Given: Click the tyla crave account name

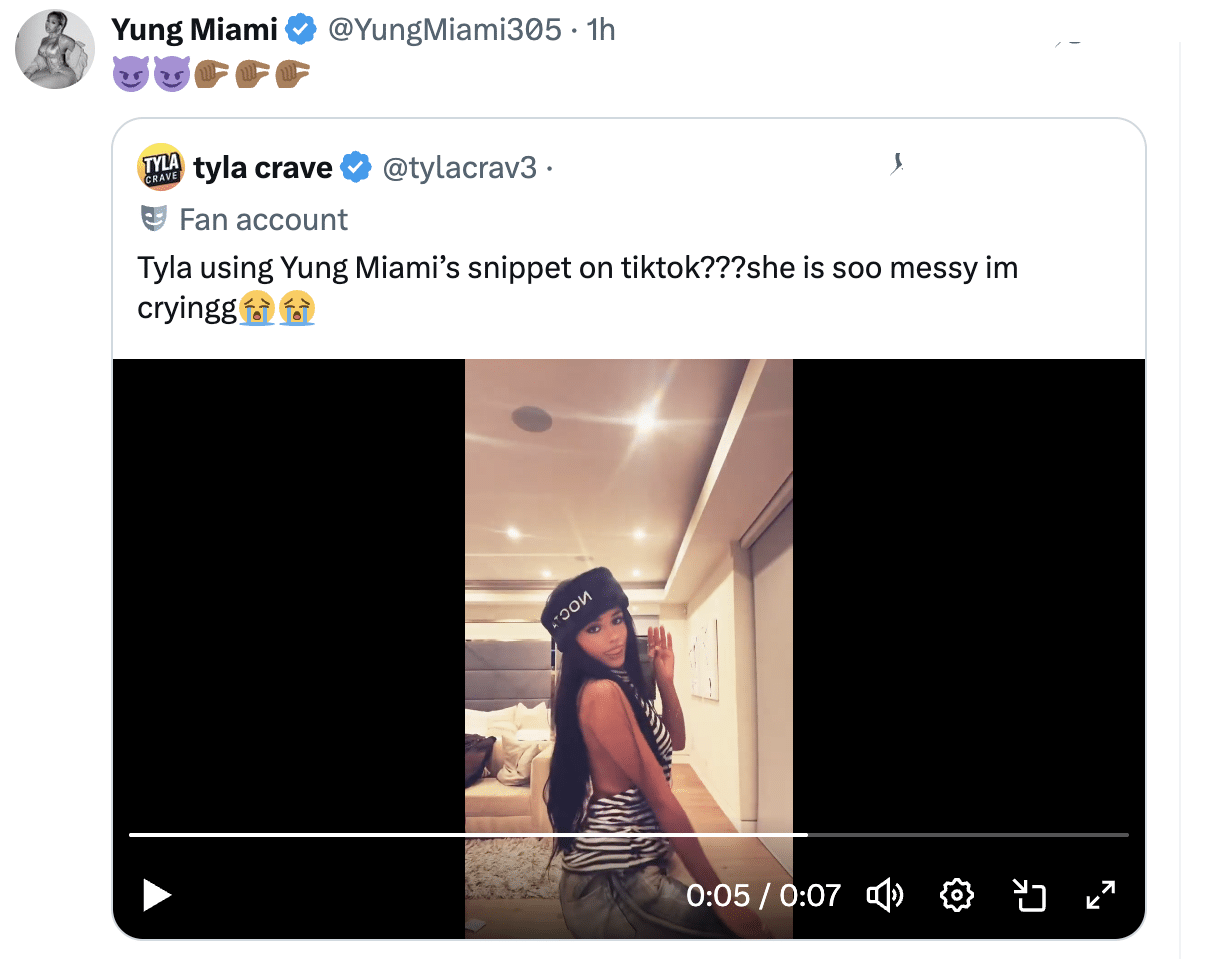Looking at the screenshot, I should 262,168.
